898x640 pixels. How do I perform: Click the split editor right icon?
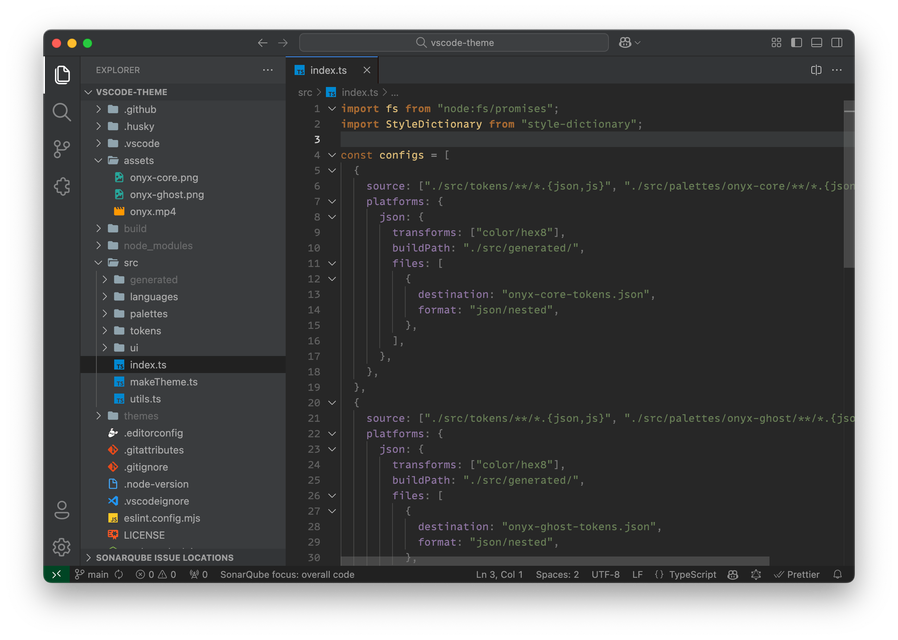(816, 70)
